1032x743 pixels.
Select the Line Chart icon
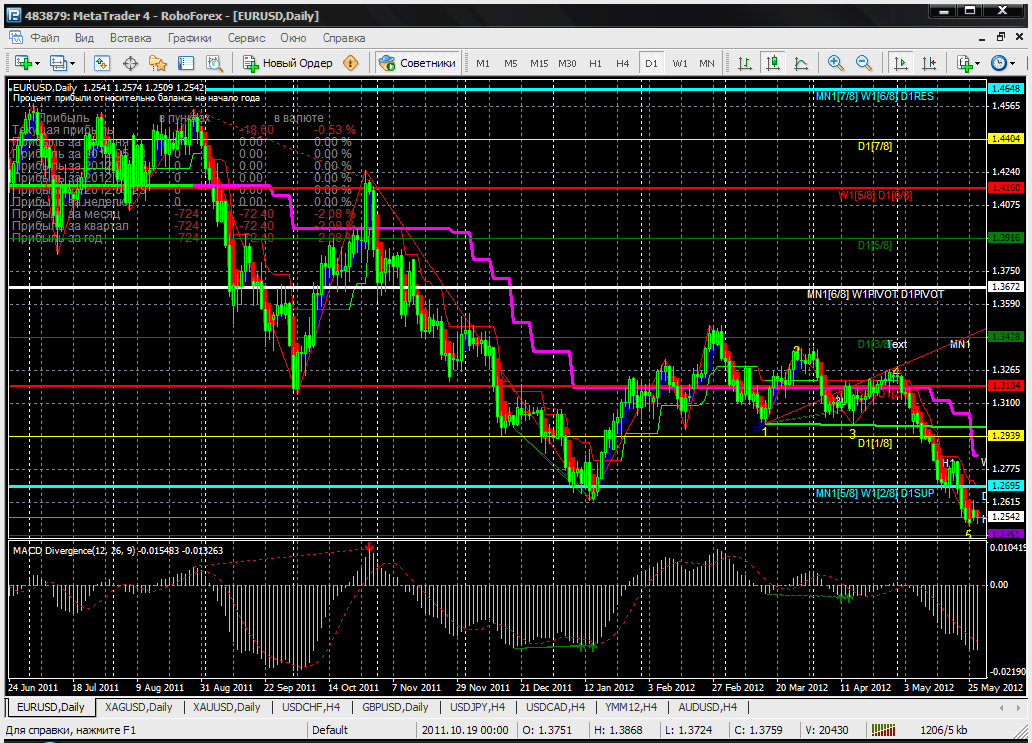[x=801, y=63]
